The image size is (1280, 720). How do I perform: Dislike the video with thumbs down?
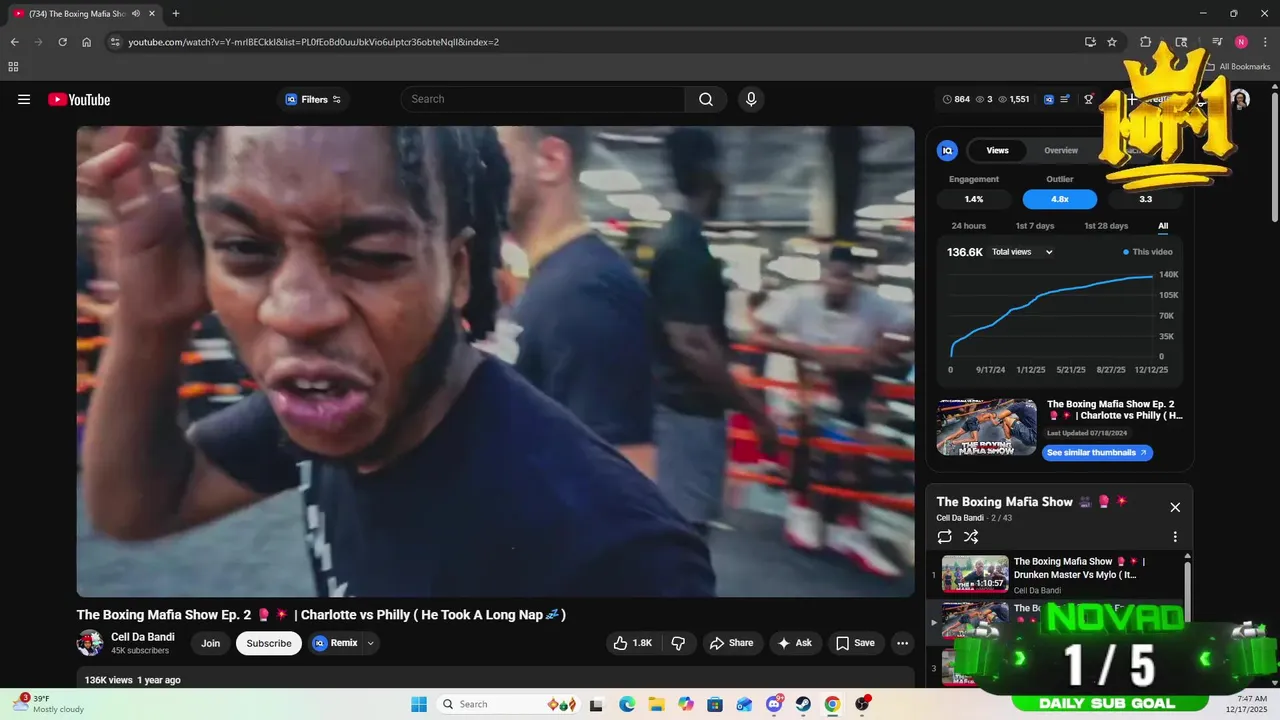pos(678,643)
